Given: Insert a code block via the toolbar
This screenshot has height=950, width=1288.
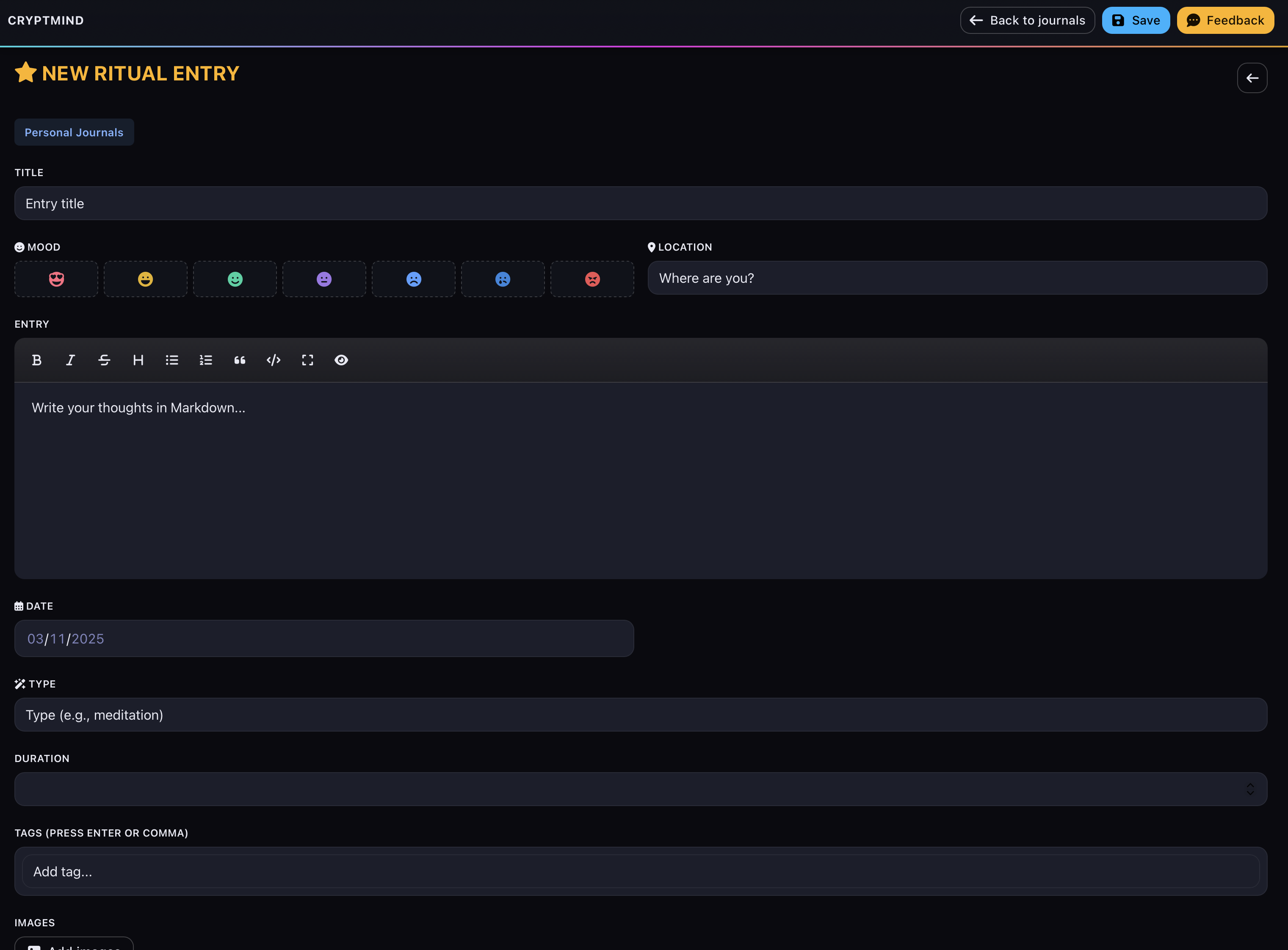Looking at the screenshot, I should 274,360.
